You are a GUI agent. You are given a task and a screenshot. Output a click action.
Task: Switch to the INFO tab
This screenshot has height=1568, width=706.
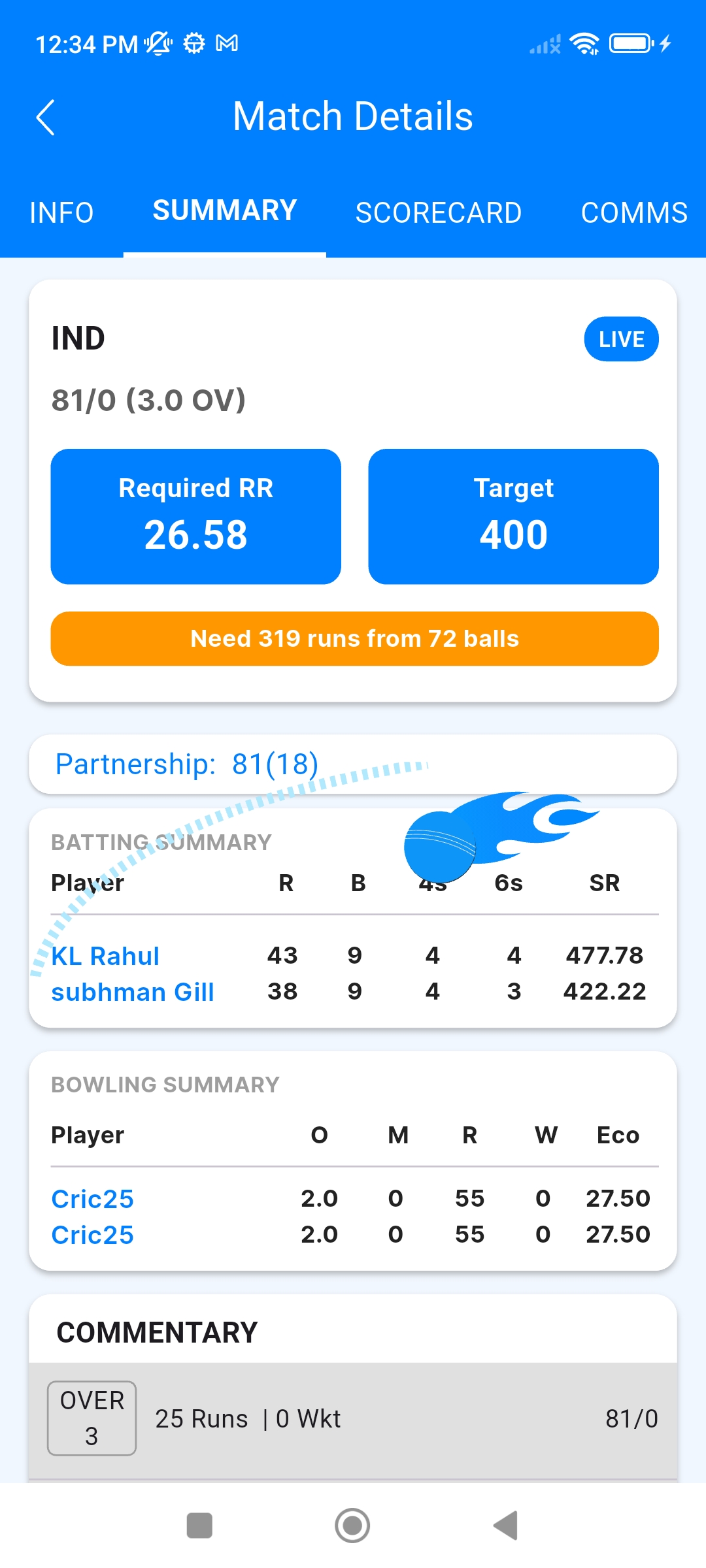[x=61, y=212]
